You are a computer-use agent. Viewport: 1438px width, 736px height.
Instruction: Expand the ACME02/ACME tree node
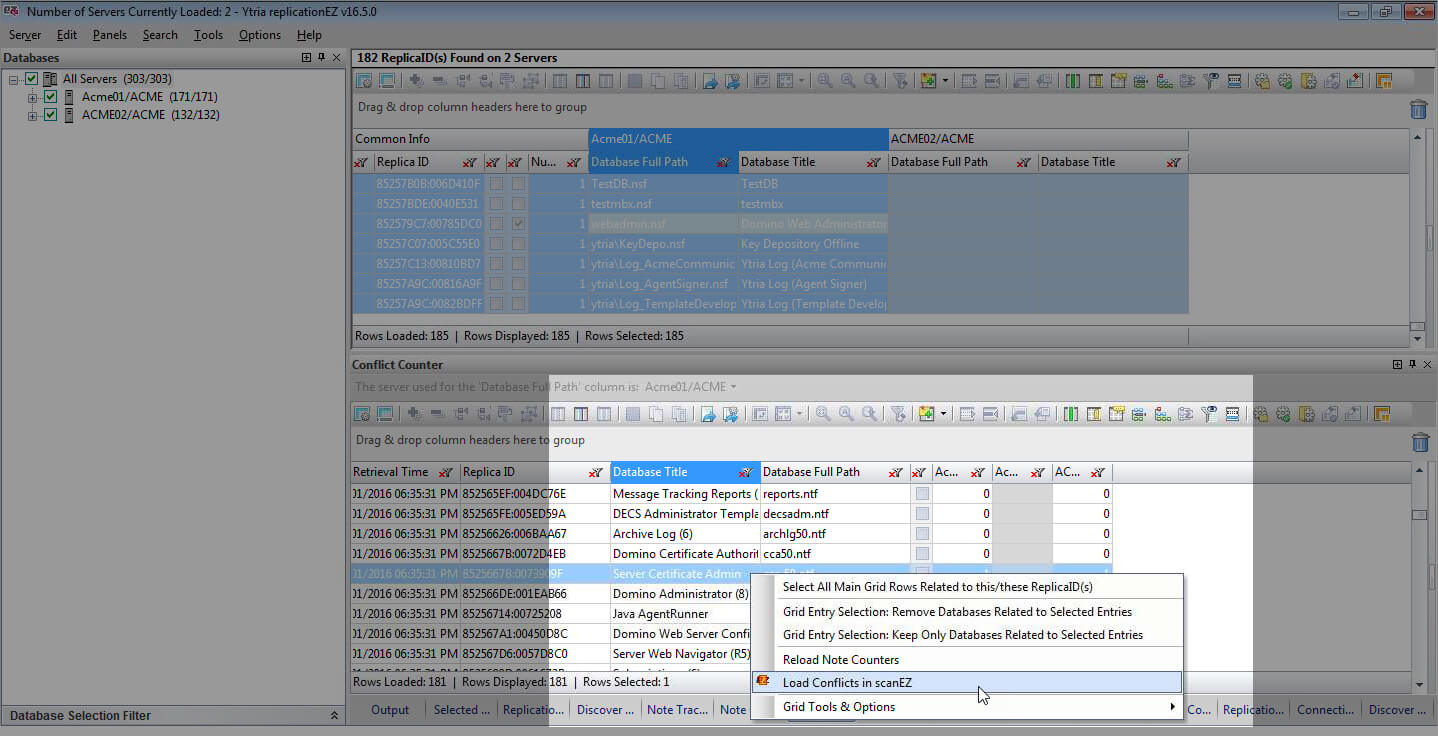(x=32, y=115)
